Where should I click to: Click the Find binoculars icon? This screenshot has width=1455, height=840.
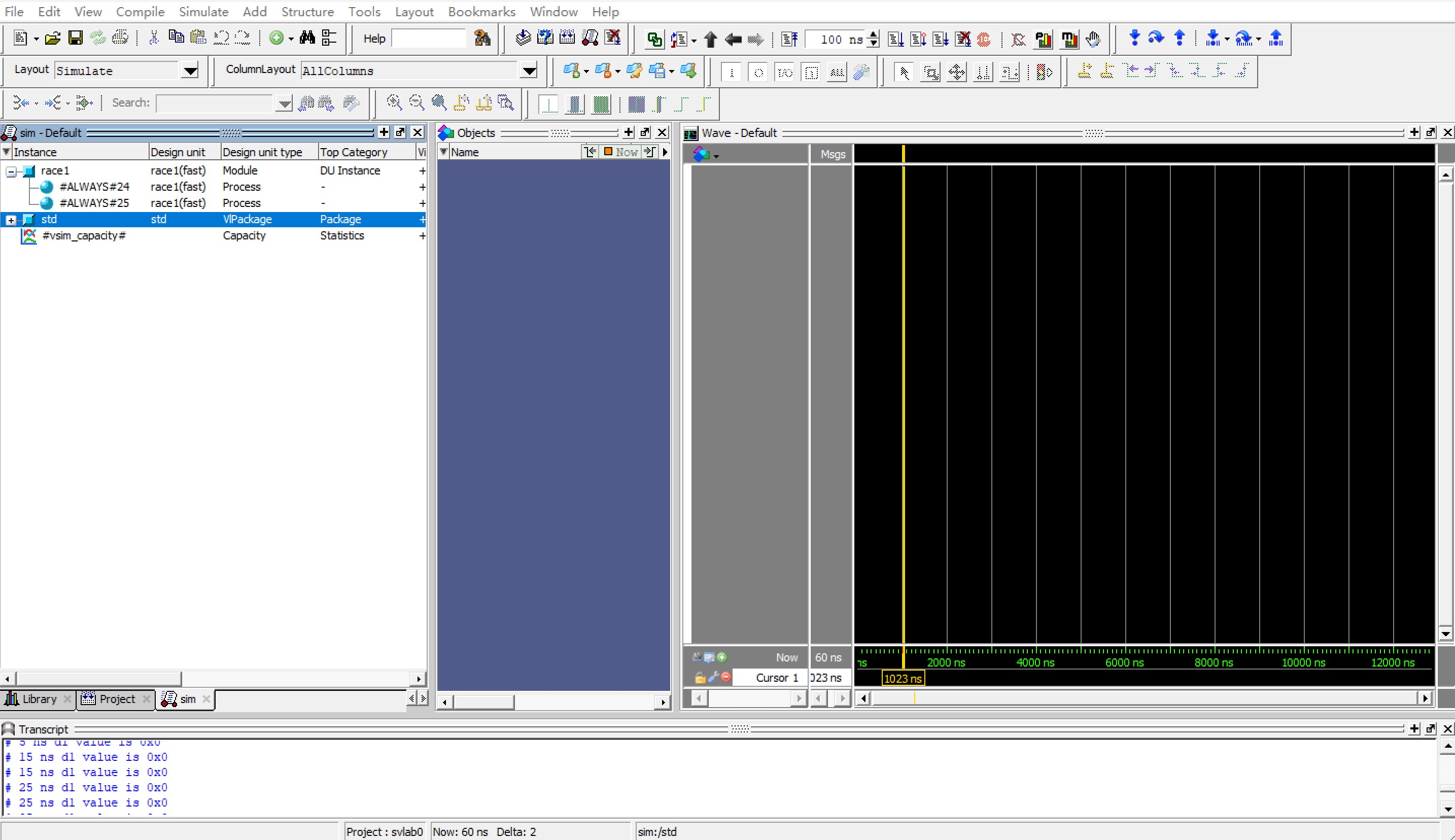point(307,39)
